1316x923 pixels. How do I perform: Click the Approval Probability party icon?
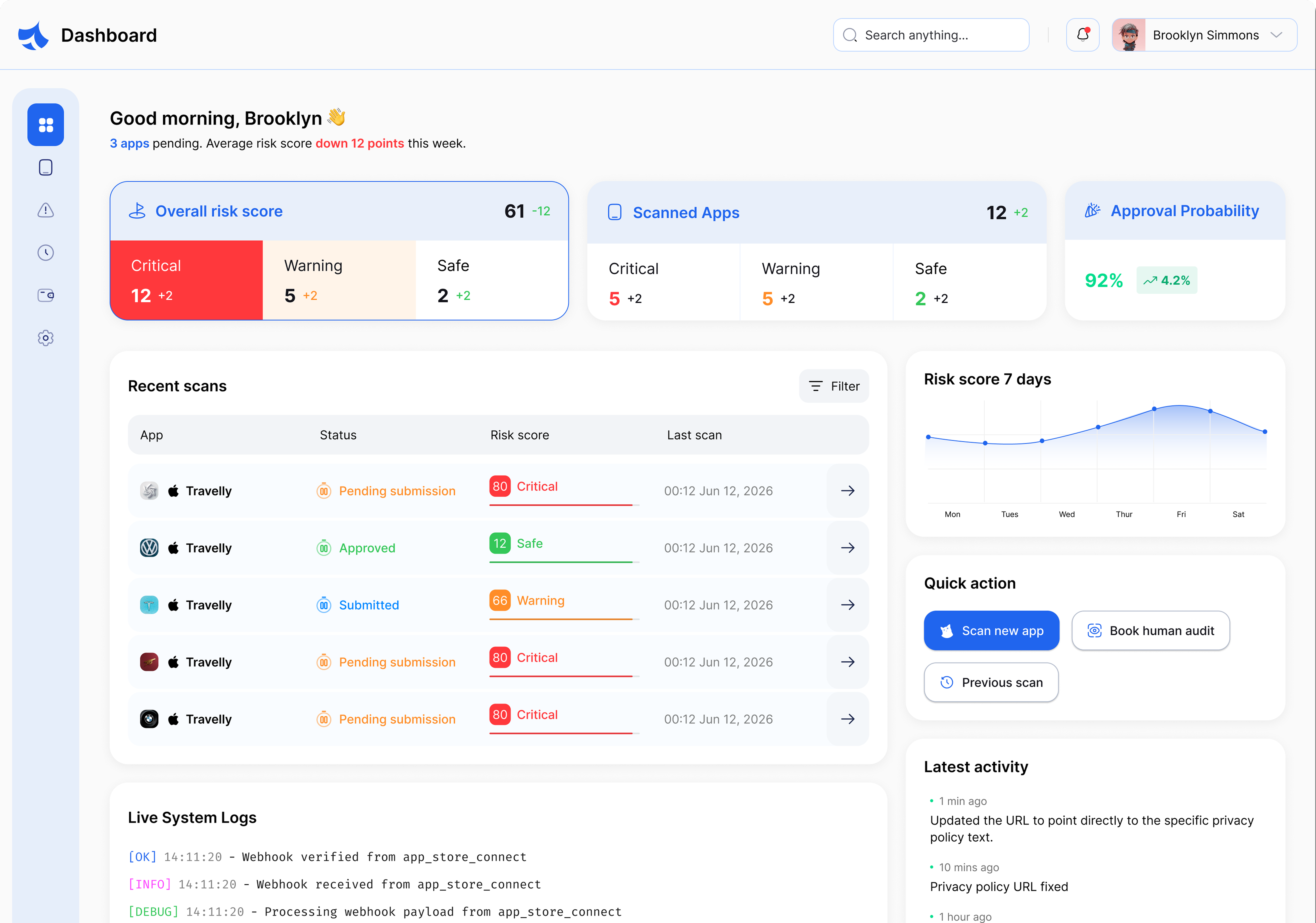point(1093,210)
